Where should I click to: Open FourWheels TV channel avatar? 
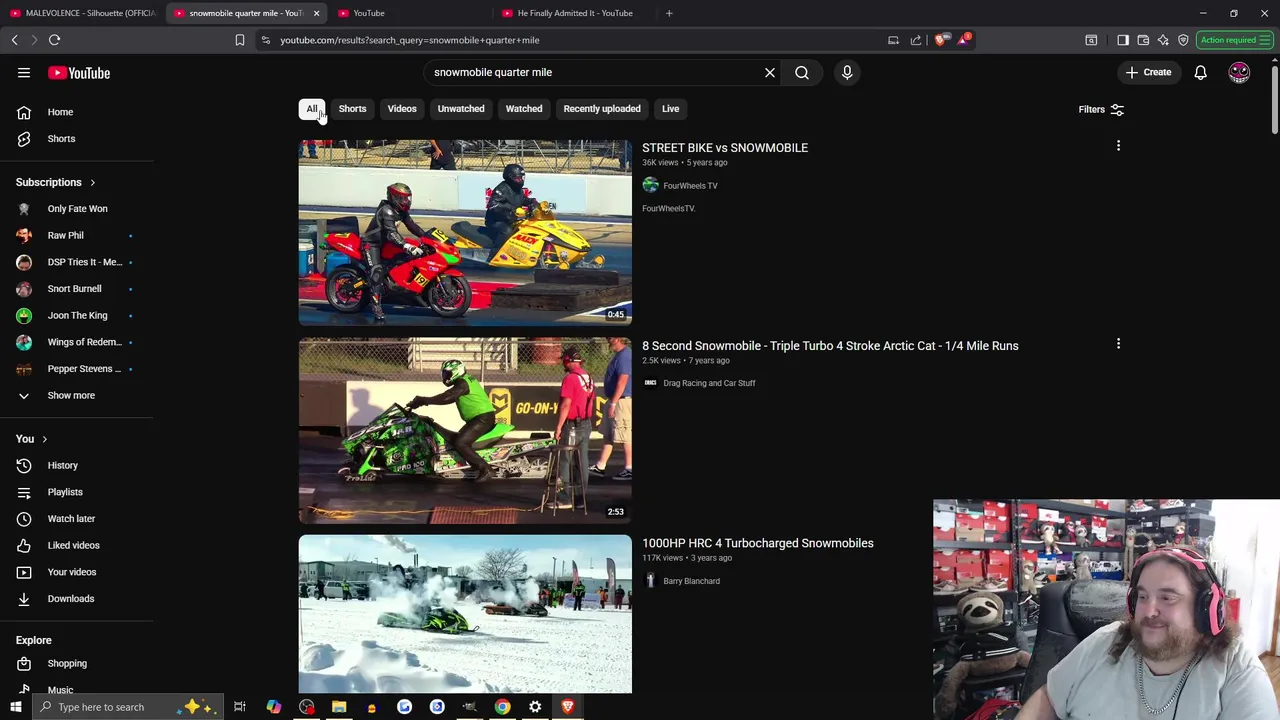[x=650, y=185]
